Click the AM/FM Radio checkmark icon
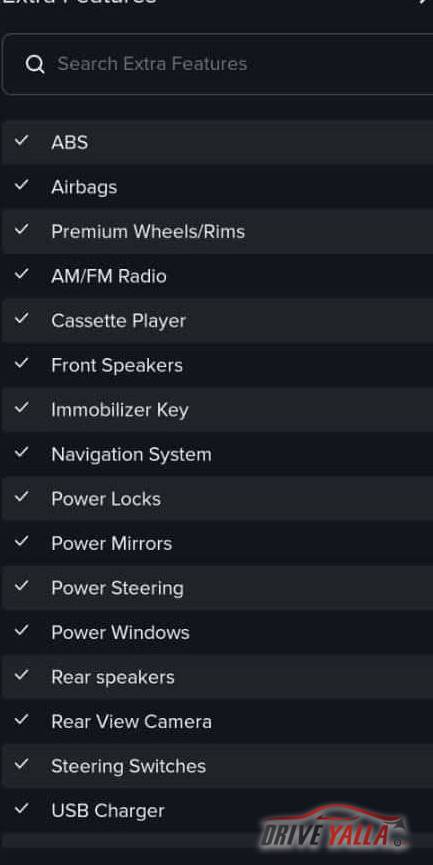 [21, 274]
